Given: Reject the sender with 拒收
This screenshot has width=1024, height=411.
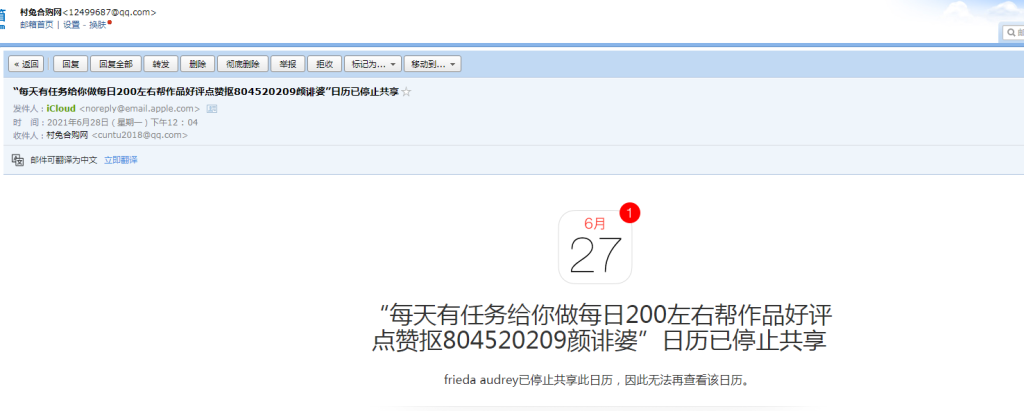Looking at the screenshot, I should coord(325,64).
